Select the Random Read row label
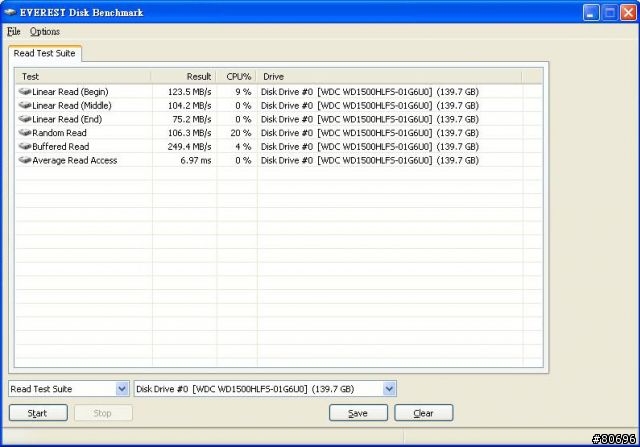This screenshot has height=447, width=640. tap(59, 133)
